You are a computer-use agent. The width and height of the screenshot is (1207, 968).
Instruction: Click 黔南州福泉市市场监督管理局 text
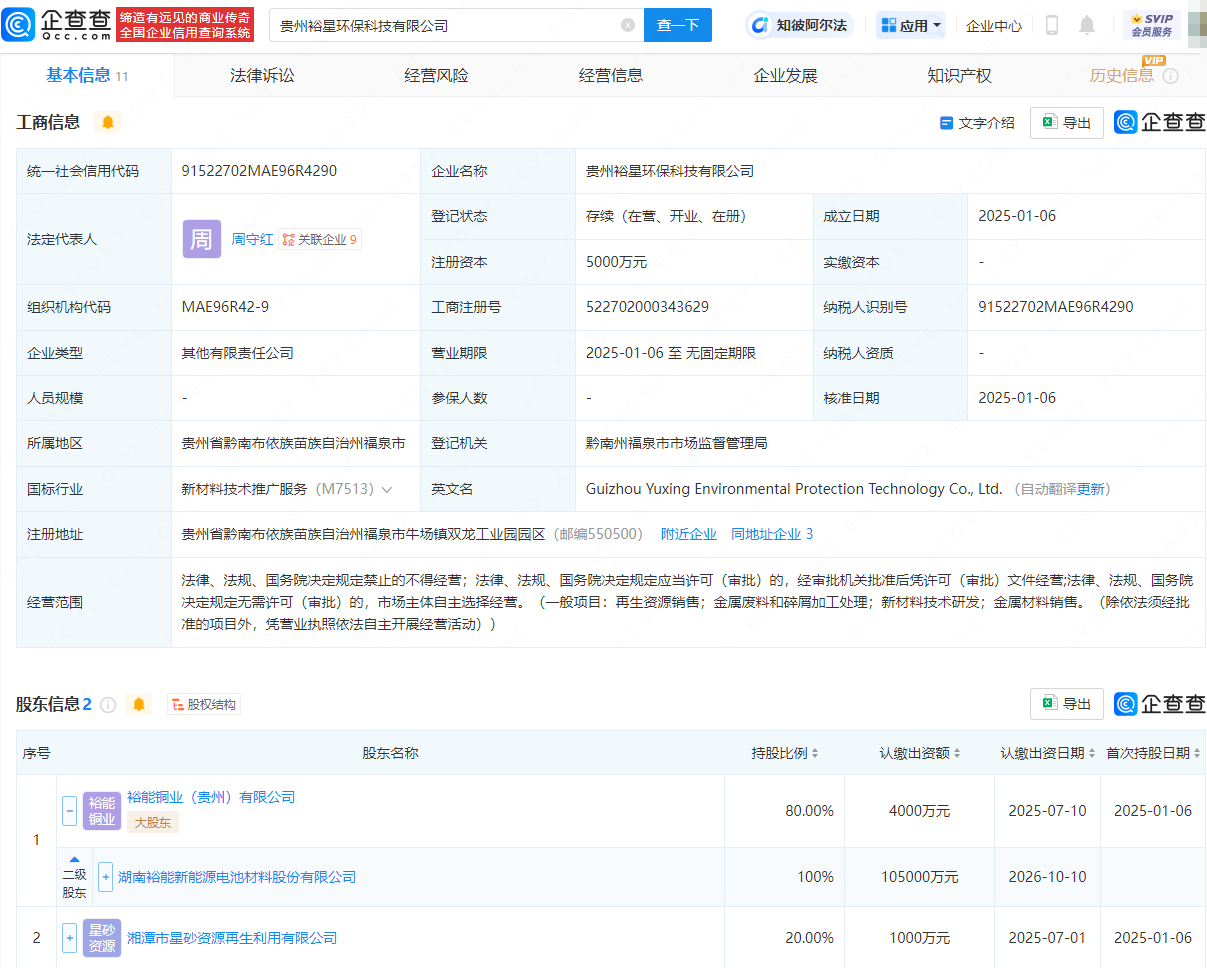[677, 443]
